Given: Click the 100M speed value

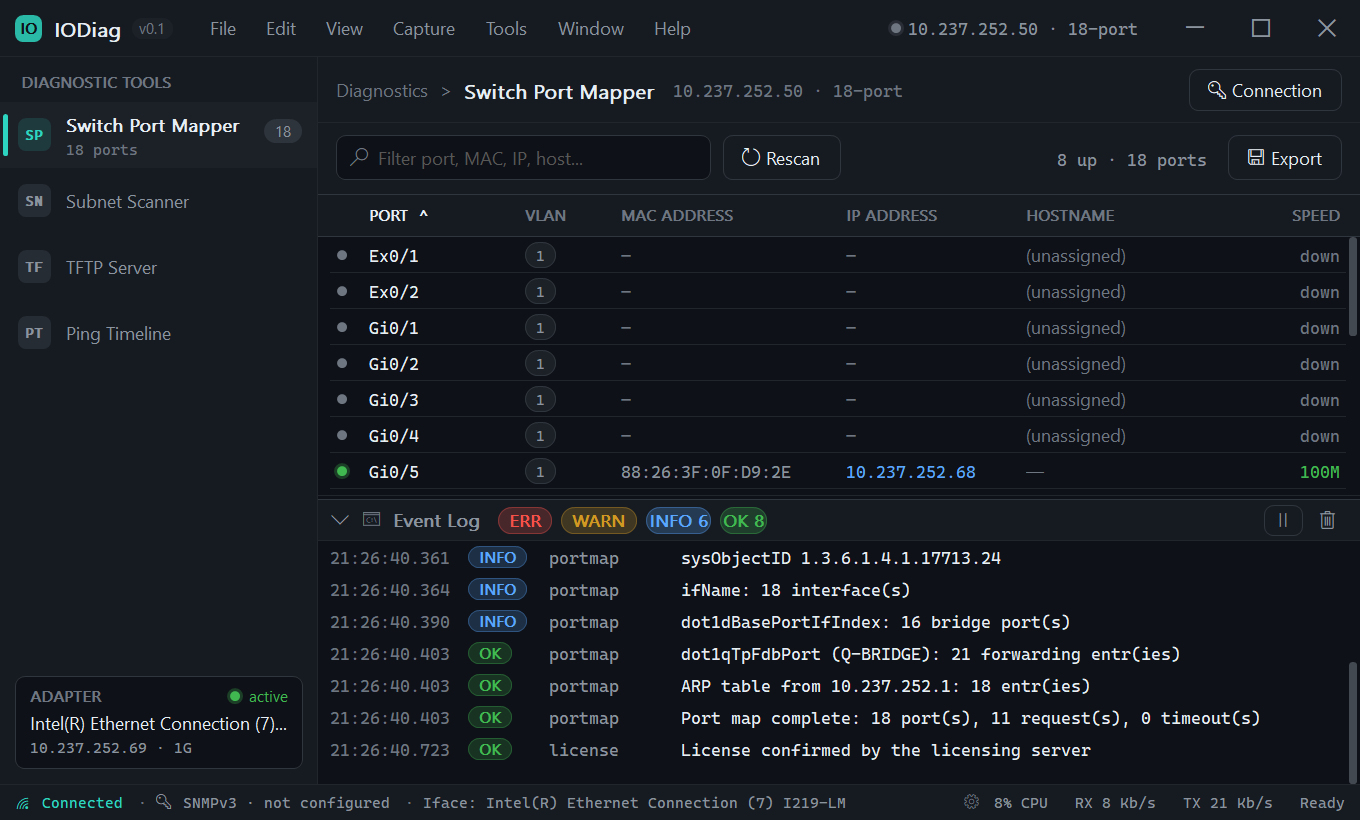Looking at the screenshot, I should pos(1320,471).
